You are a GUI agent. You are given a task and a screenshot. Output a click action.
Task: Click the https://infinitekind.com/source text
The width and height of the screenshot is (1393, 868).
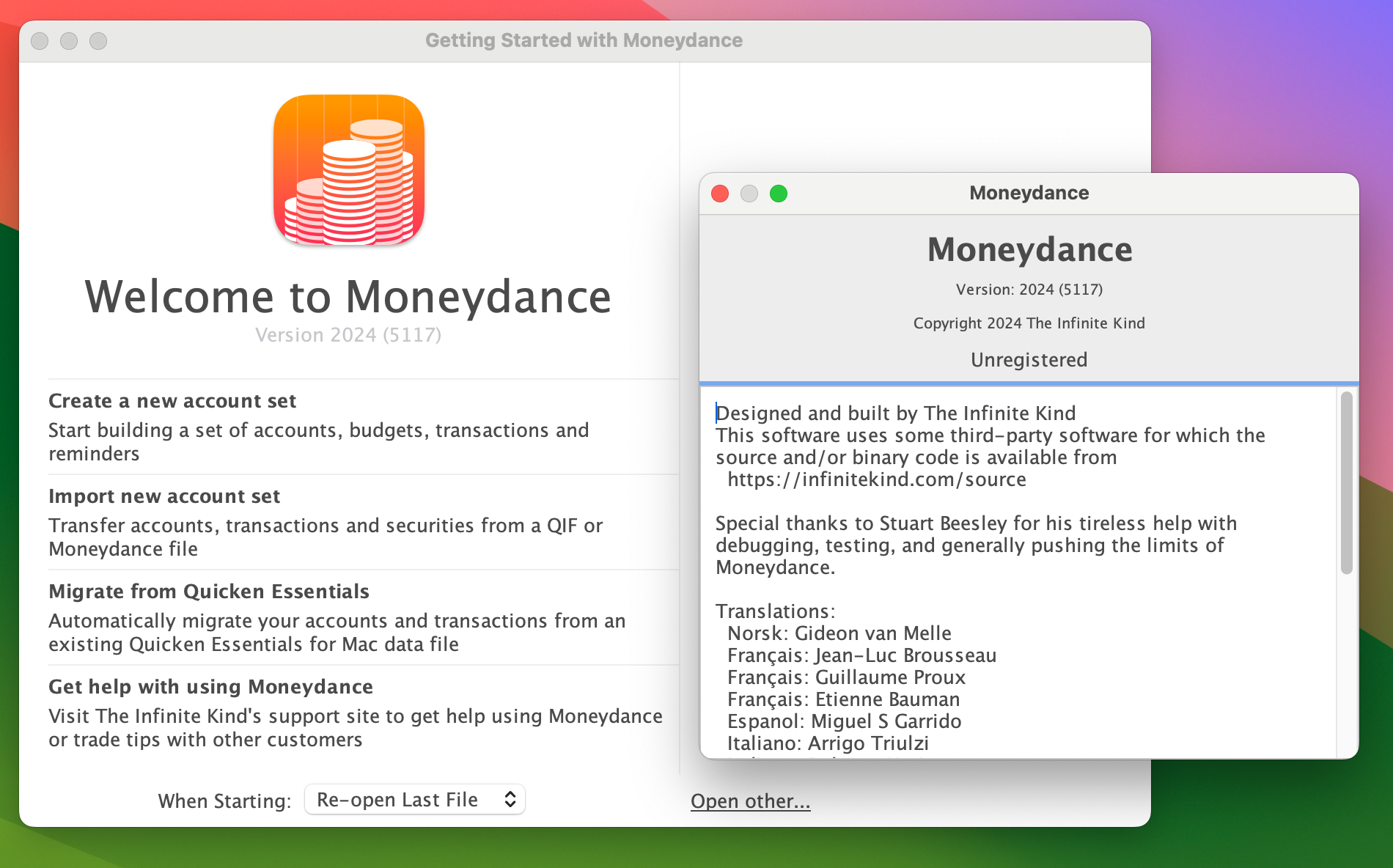tap(877, 479)
